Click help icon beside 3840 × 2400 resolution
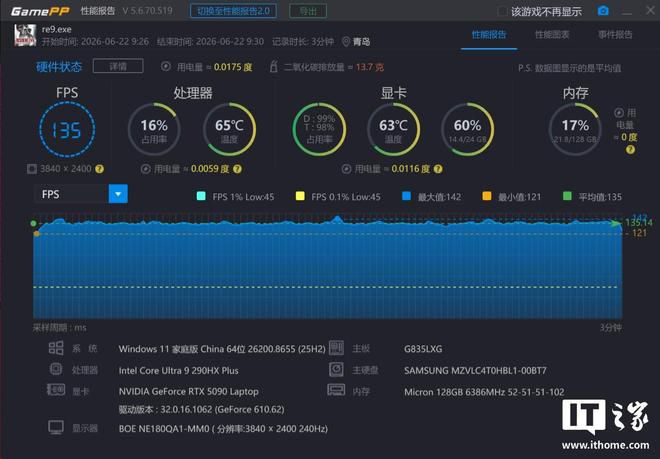Viewport: 660px width, 459px height. click(99, 169)
